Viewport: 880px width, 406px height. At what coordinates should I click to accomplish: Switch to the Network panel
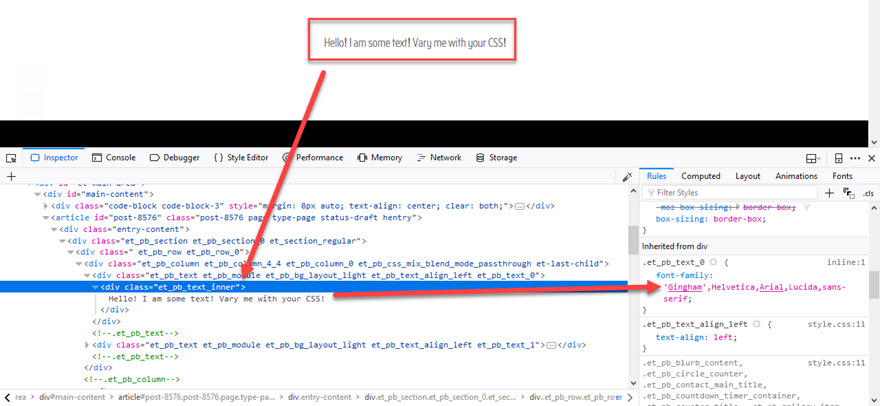tap(439, 158)
